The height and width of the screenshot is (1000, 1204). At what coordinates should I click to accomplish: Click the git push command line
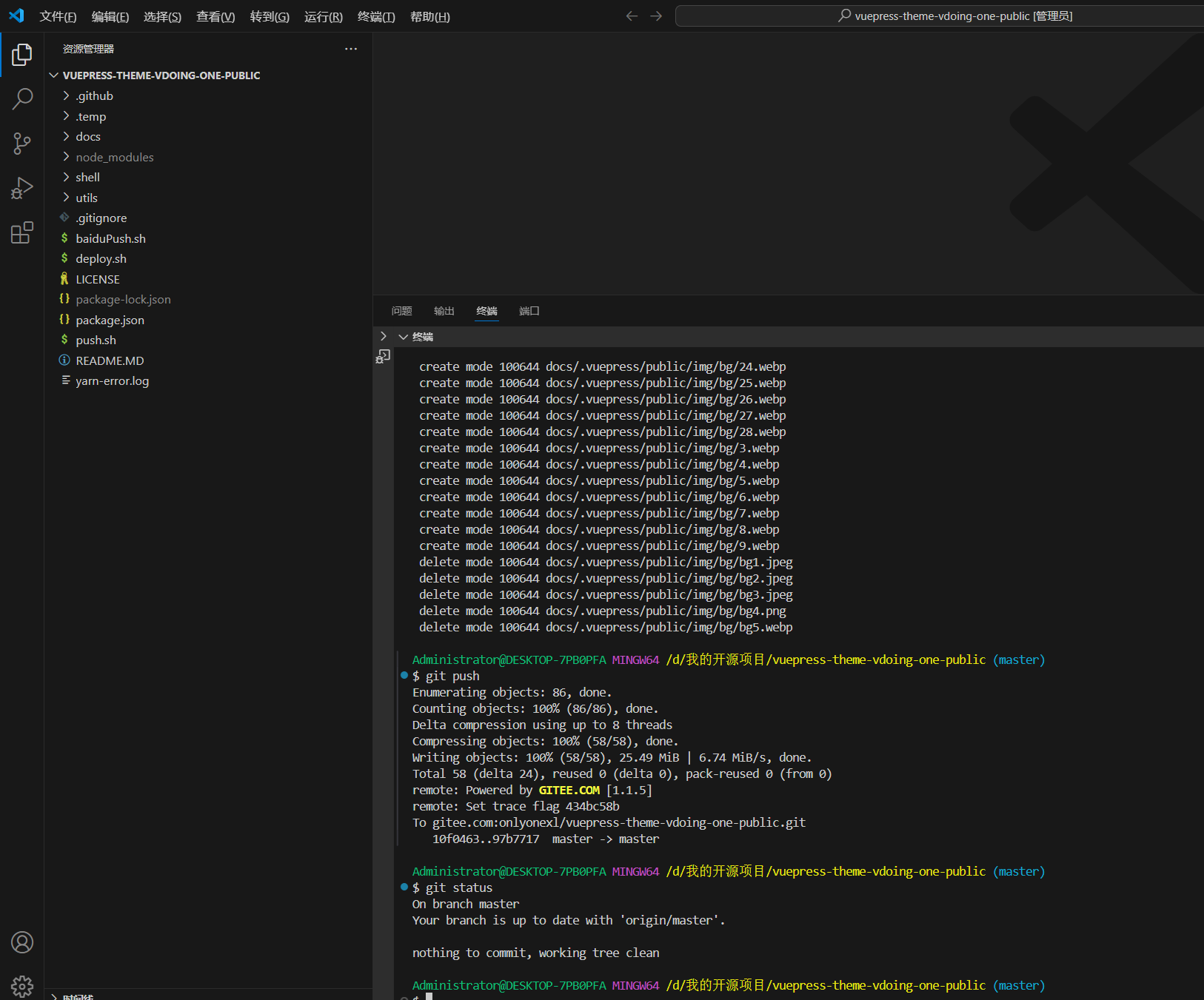point(446,676)
